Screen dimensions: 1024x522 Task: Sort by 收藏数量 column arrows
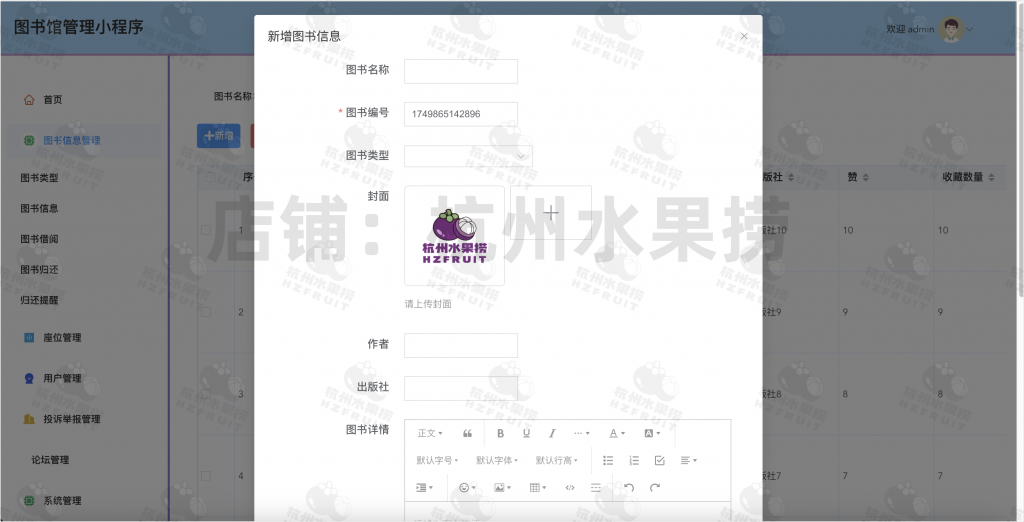click(x=991, y=178)
